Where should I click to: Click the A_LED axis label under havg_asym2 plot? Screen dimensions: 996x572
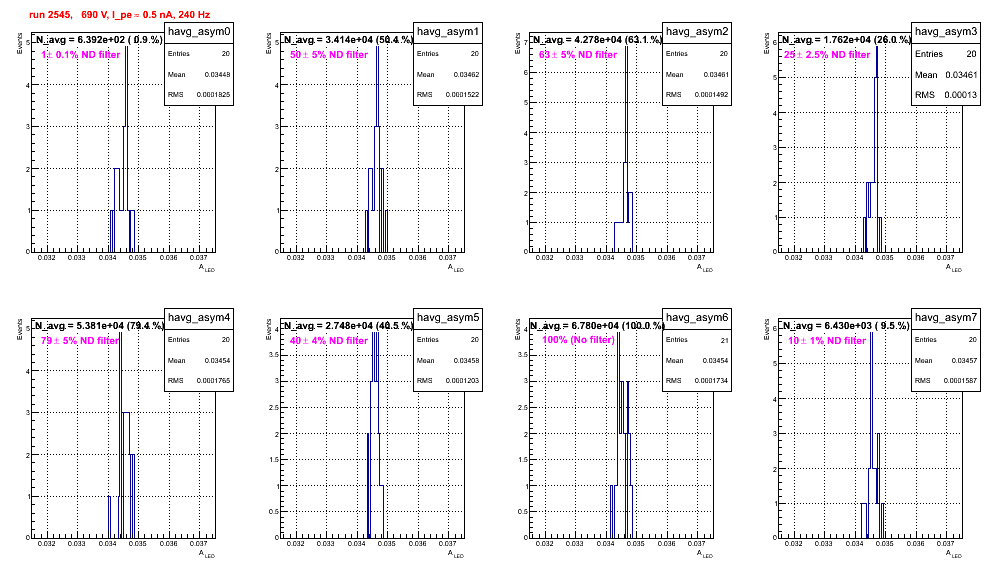pyautogui.click(x=705, y=268)
